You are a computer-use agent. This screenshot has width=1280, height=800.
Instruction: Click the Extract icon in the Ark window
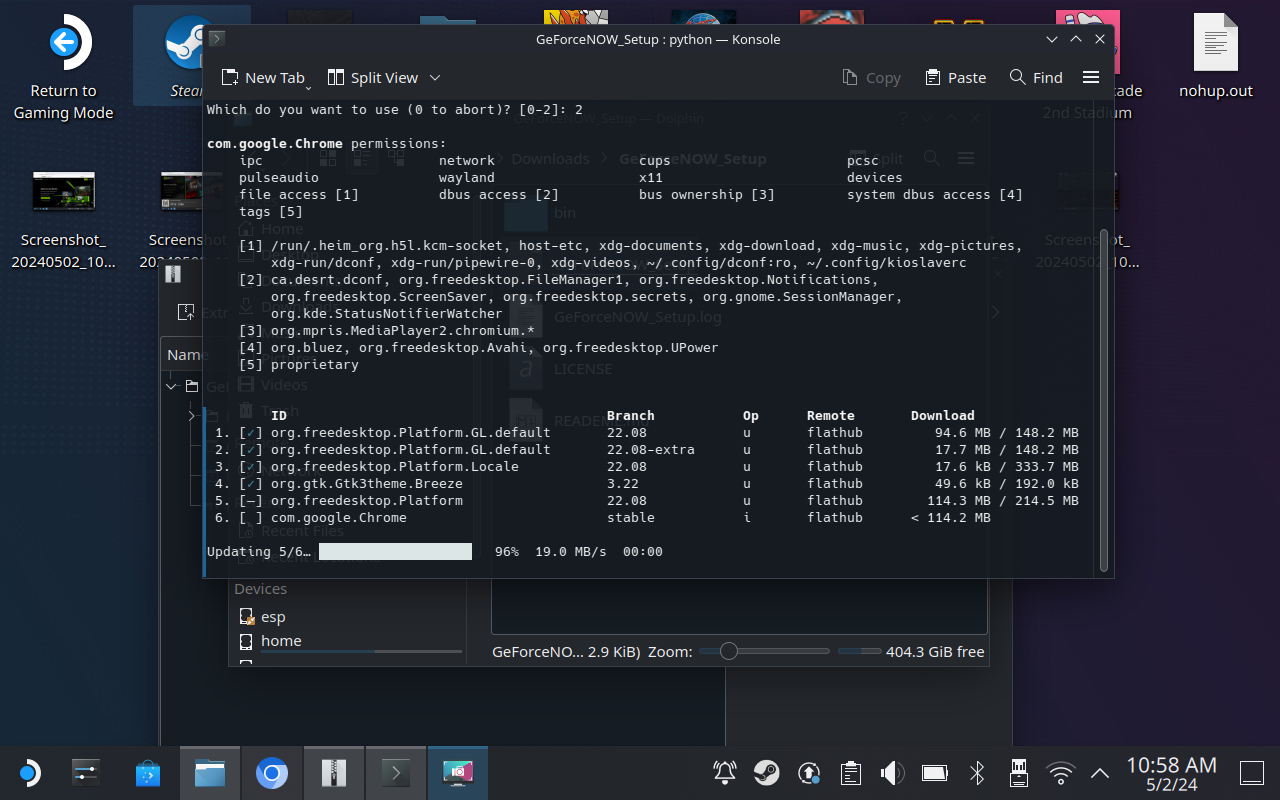pos(186,312)
